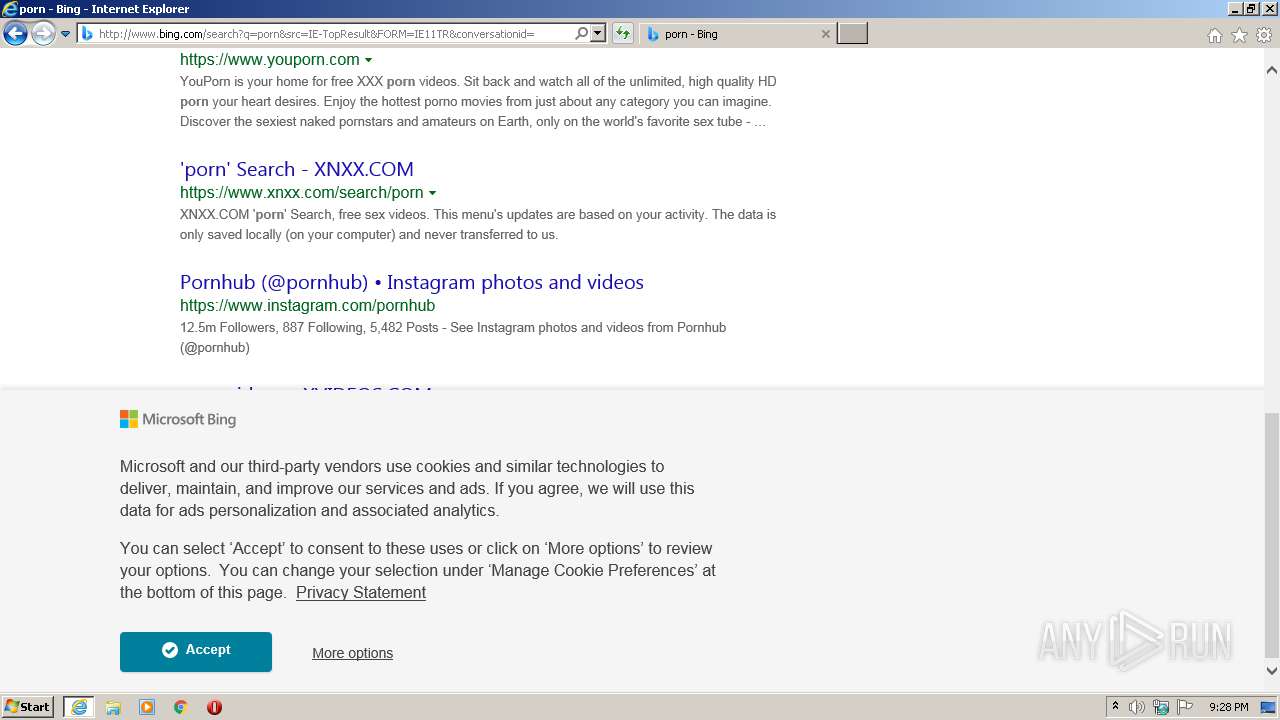Click the Show desktop button

point(1269,707)
